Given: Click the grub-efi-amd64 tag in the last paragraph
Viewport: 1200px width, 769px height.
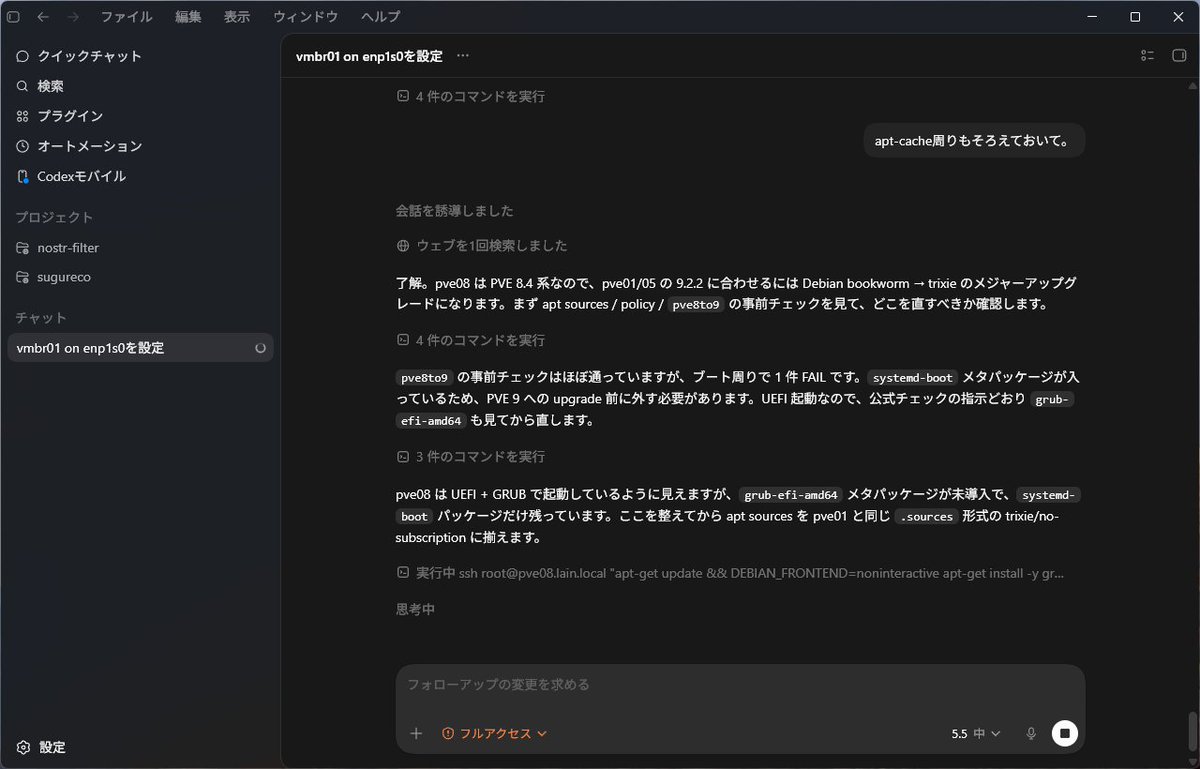Looking at the screenshot, I should pos(791,495).
